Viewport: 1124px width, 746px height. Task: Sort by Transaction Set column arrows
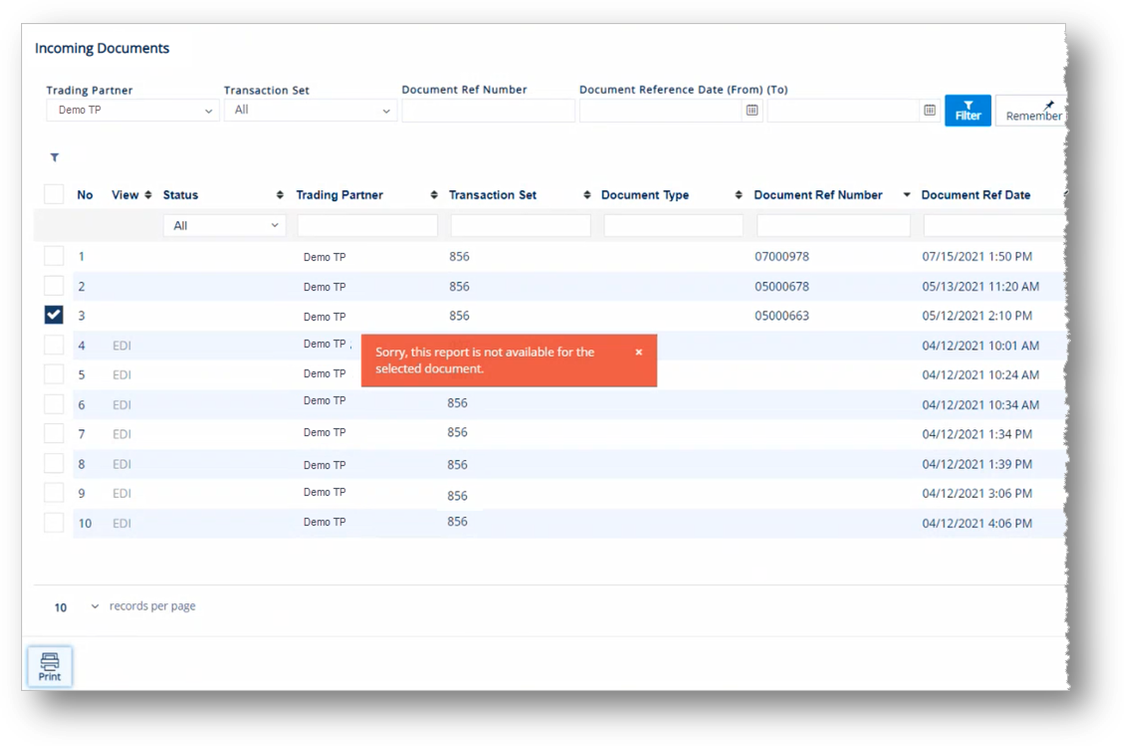coord(587,195)
